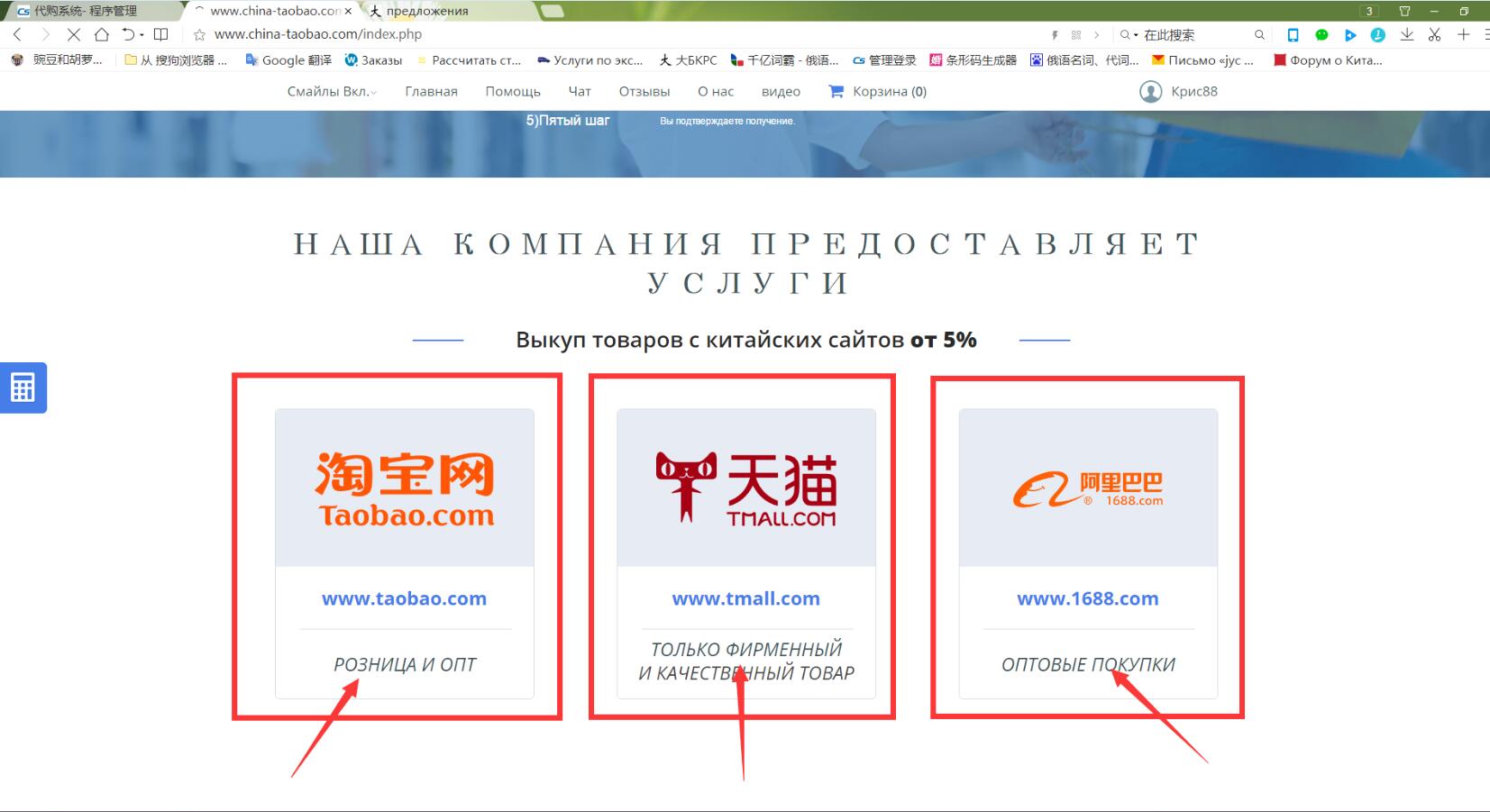Open the Услуги по экс... bookmark
Viewport: 1490px width, 812px height.
(590, 60)
